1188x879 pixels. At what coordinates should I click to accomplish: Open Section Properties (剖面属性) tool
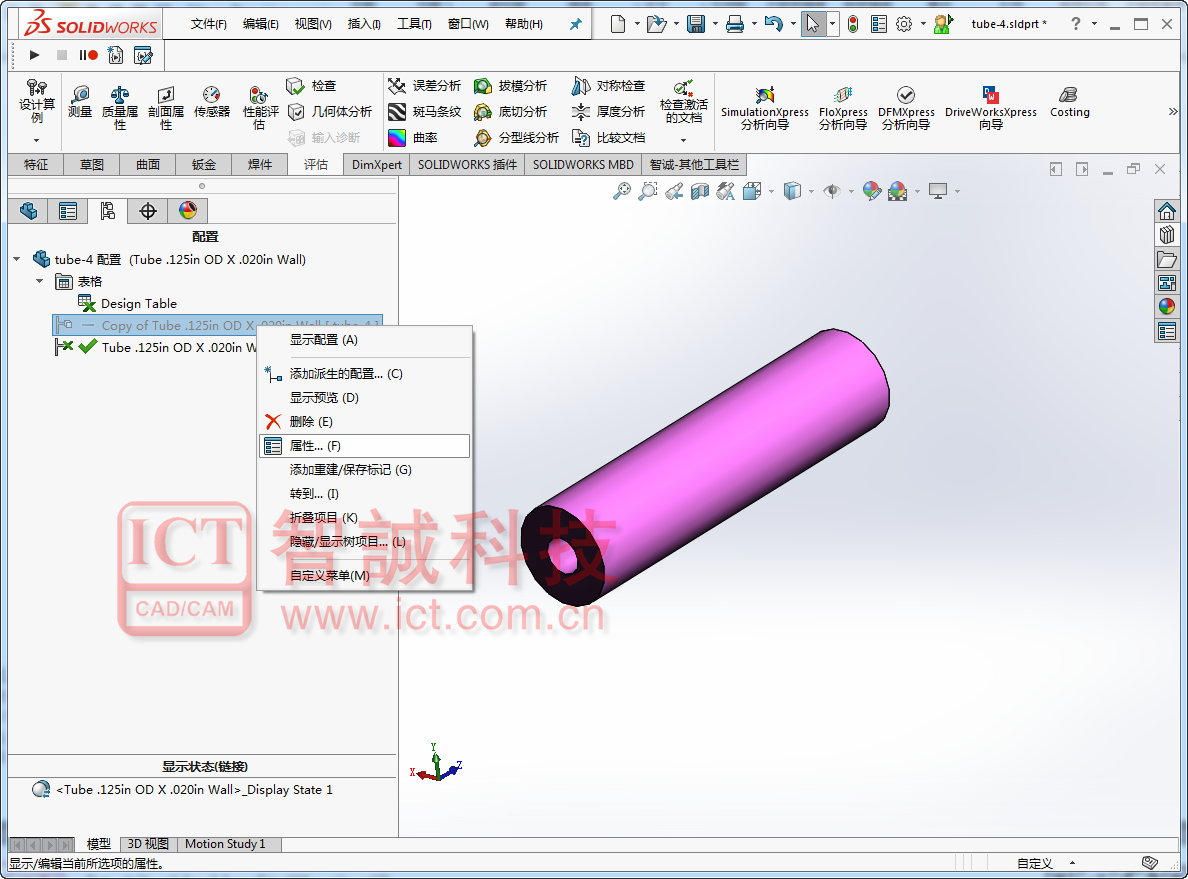pyautogui.click(x=166, y=108)
